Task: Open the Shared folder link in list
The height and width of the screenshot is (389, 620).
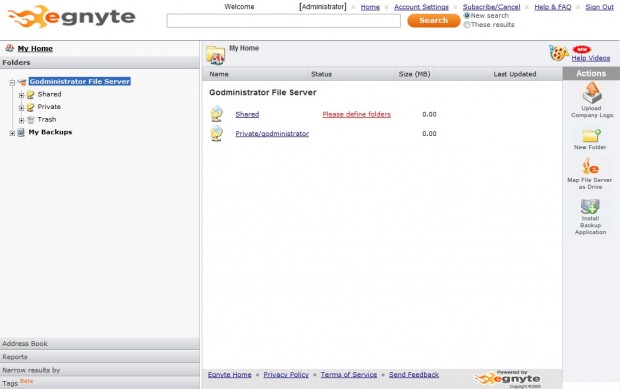Action: click(247, 114)
